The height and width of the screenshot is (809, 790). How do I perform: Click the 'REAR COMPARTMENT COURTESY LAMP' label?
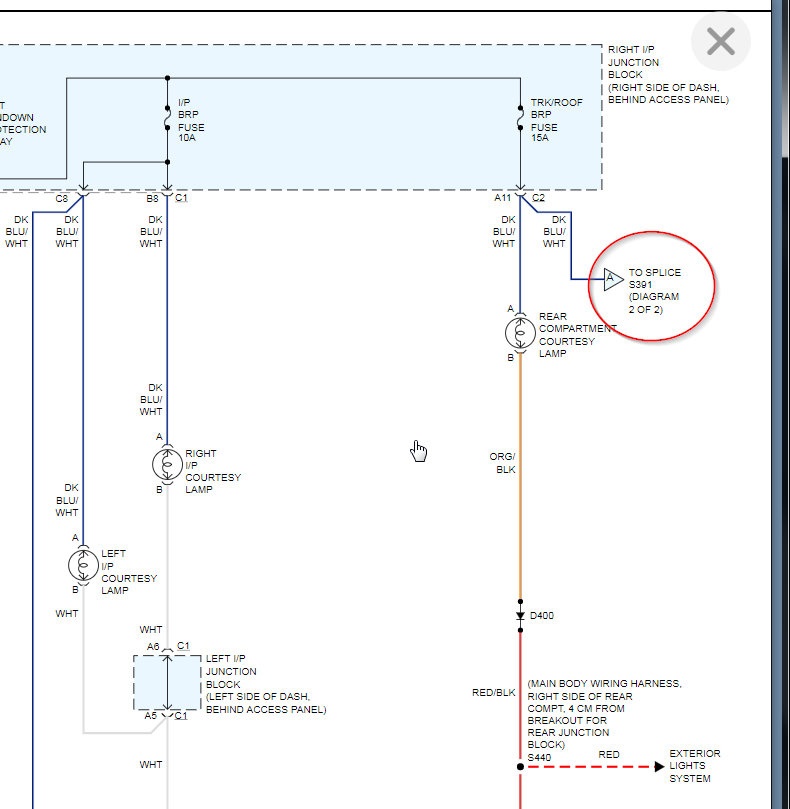[x=577, y=335]
